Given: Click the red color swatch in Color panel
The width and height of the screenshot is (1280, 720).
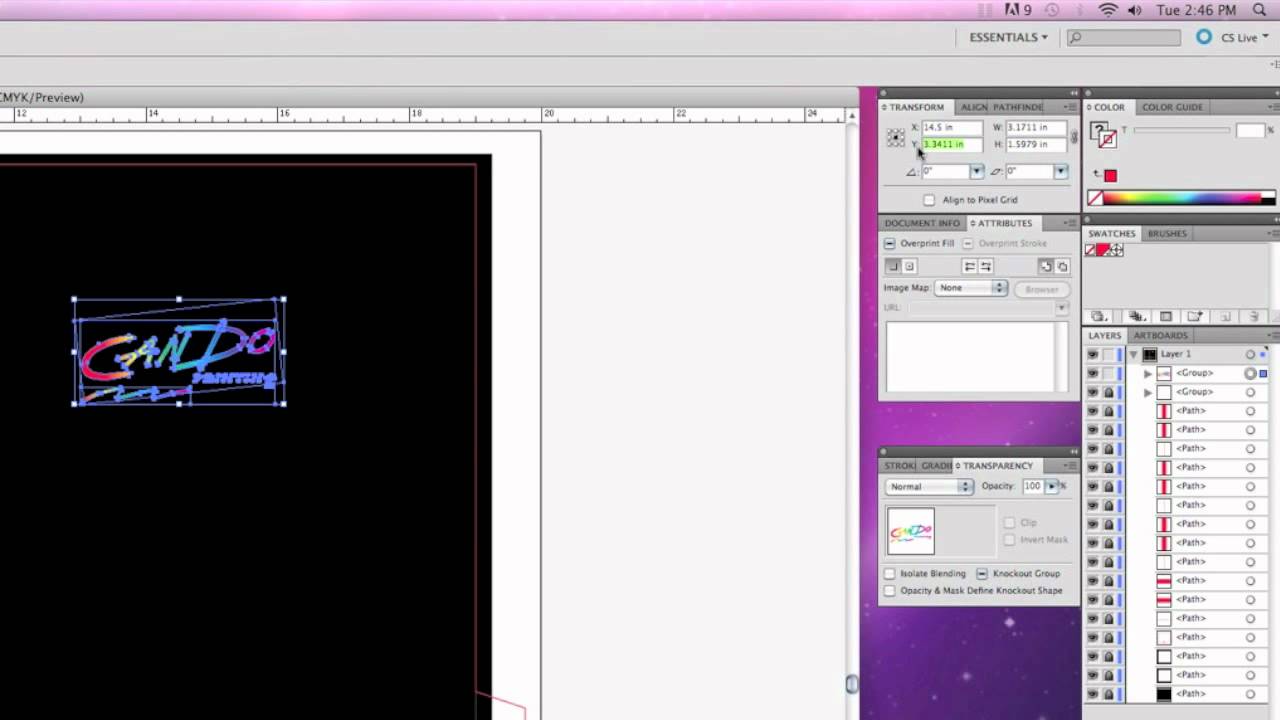Looking at the screenshot, I should coord(1110,176).
